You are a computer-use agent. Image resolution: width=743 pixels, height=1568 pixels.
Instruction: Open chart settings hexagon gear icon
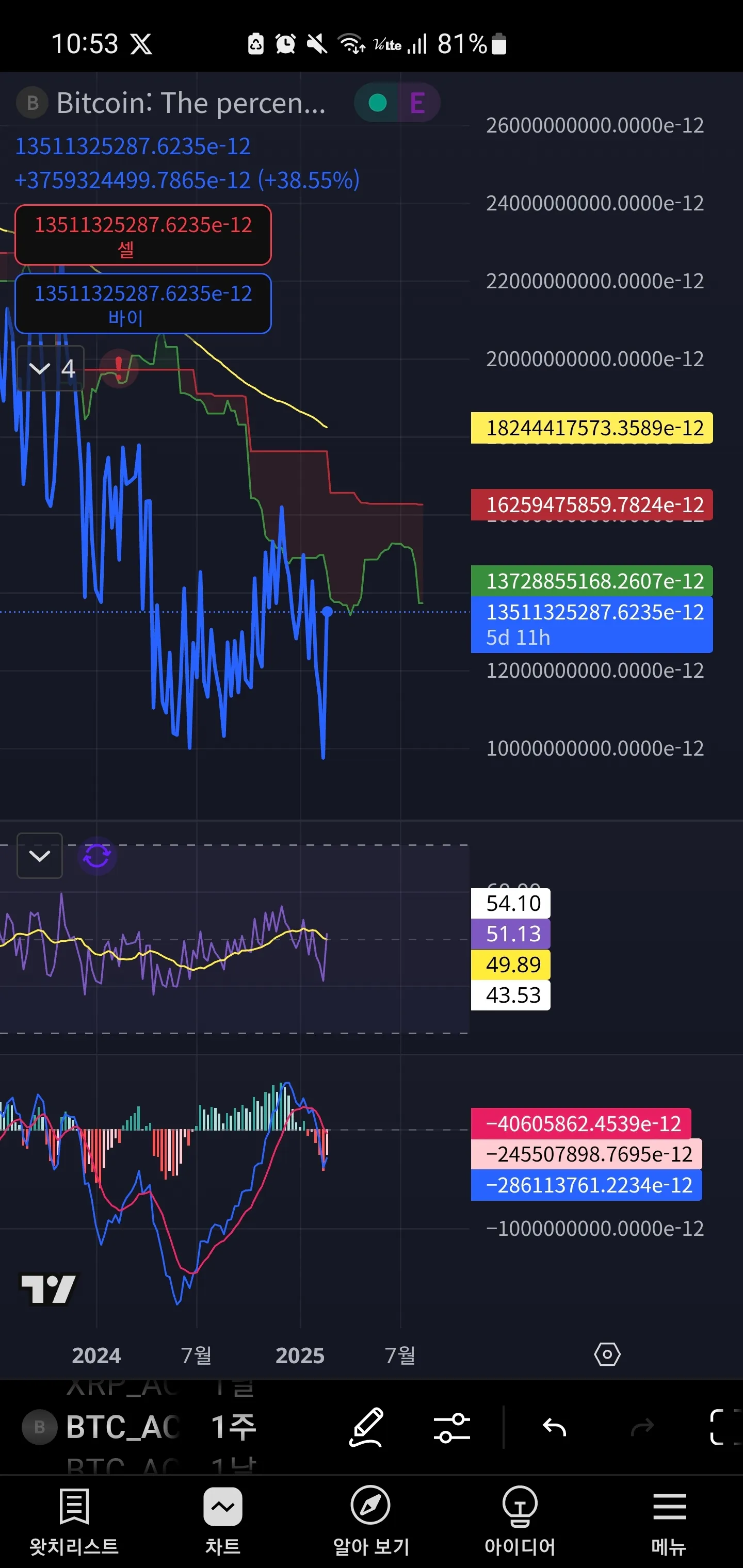(607, 1355)
